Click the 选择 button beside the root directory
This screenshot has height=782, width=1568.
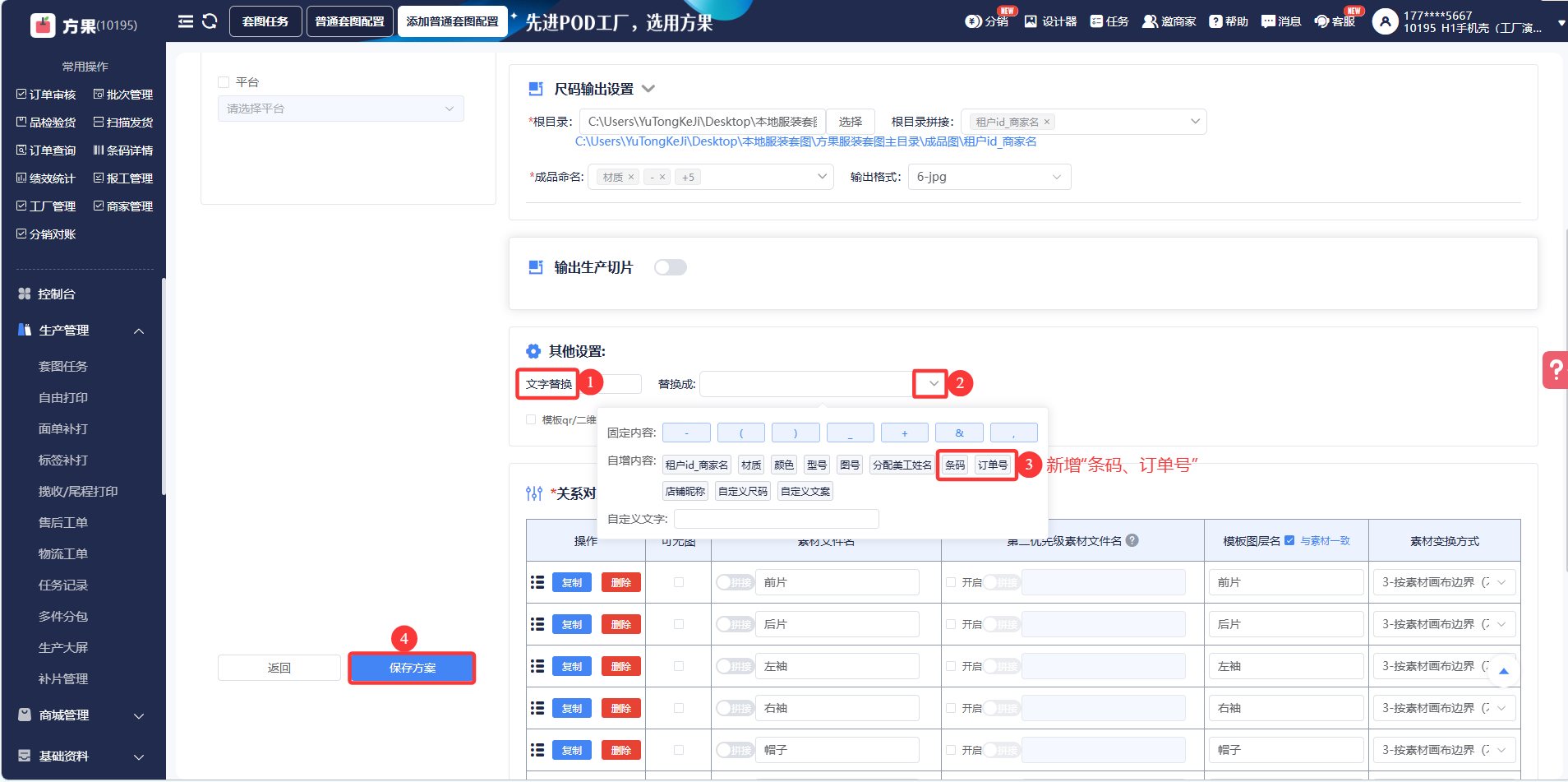tap(851, 122)
